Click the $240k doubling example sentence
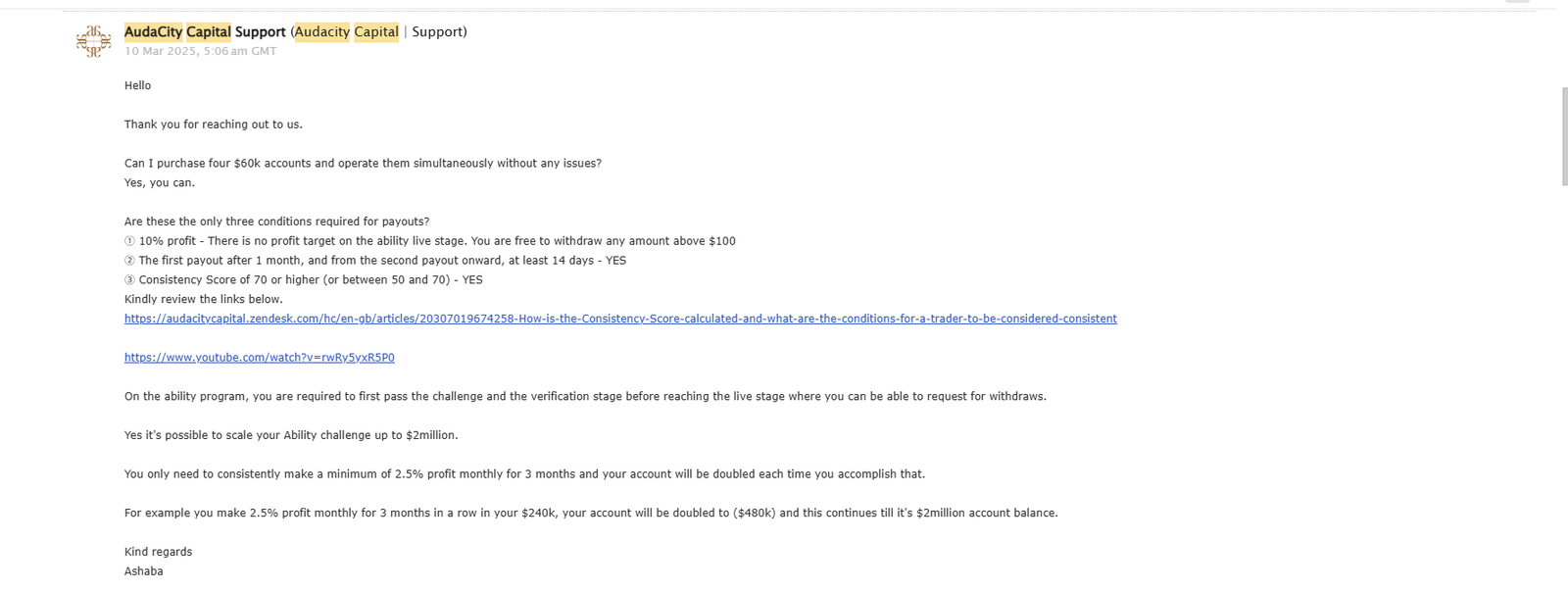 (590, 513)
